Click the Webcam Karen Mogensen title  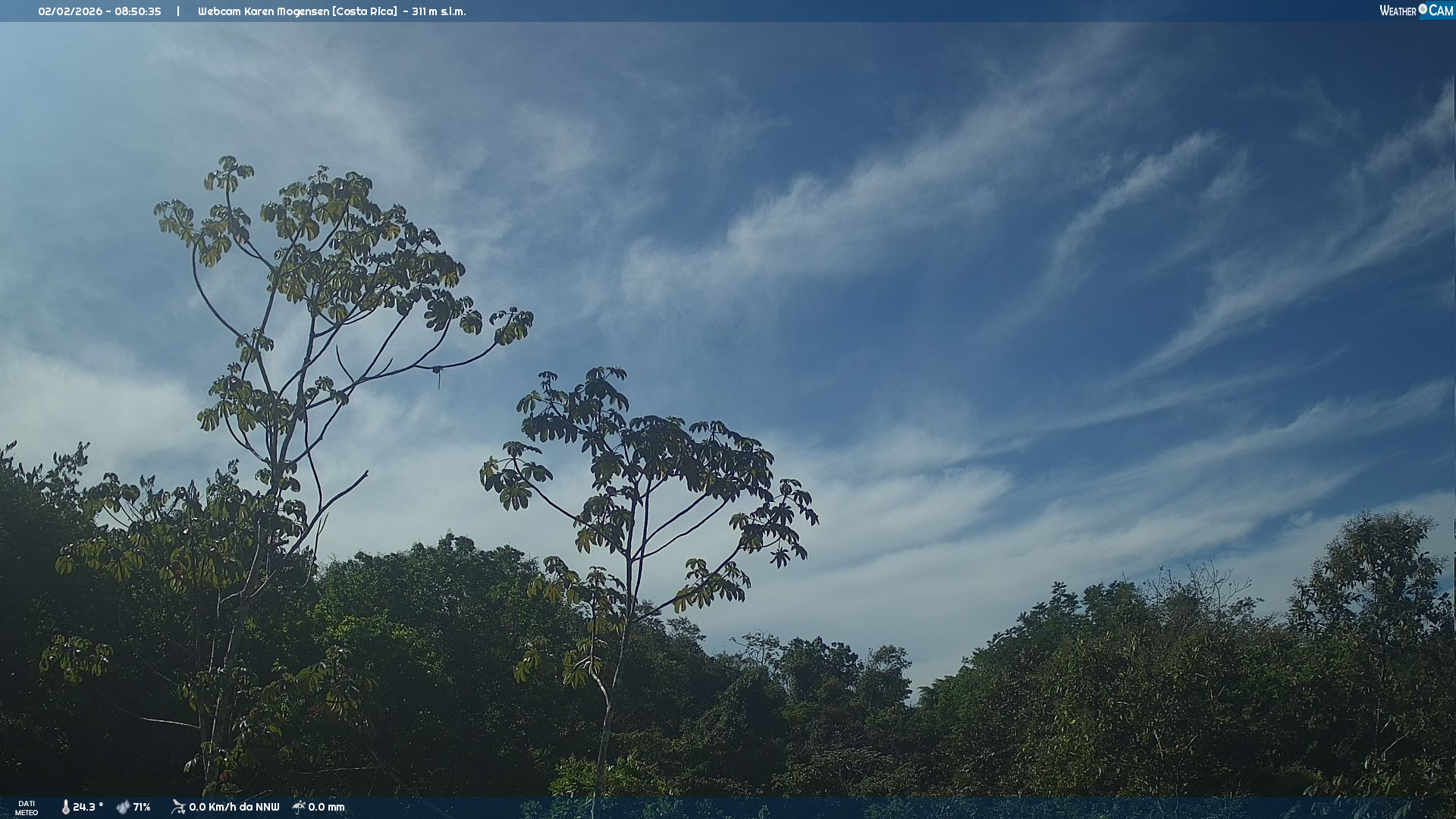click(x=263, y=11)
